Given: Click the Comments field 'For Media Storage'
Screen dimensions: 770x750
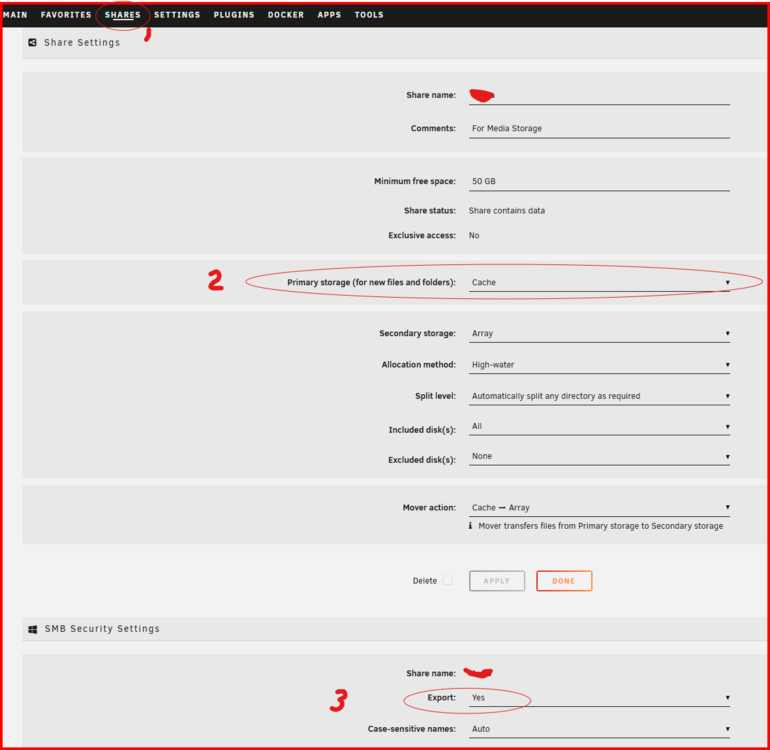Looking at the screenshot, I should [599, 129].
